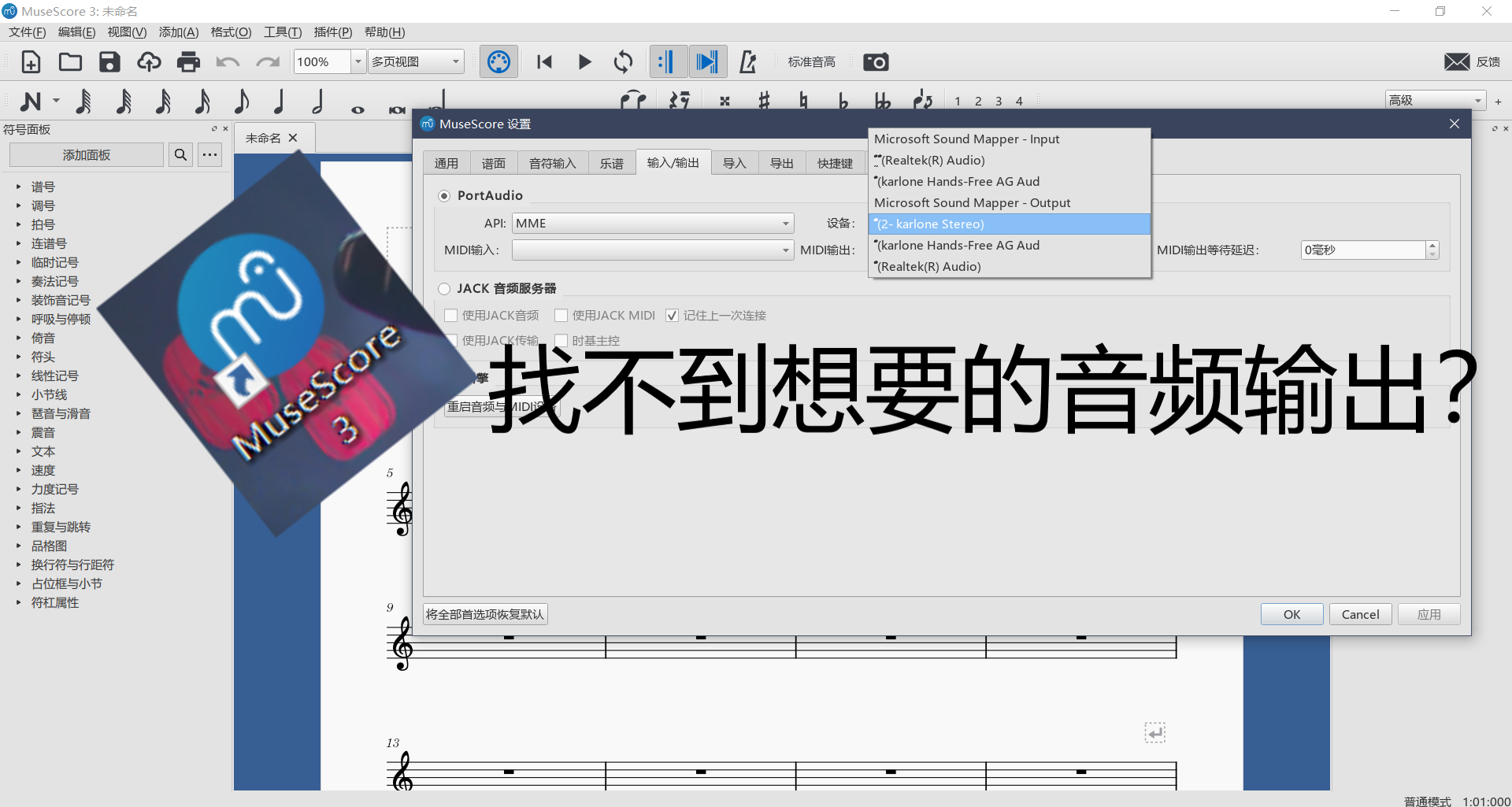
Task: Open the workspace dropdown in note toolbar
Action: [x=1436, y=100]
